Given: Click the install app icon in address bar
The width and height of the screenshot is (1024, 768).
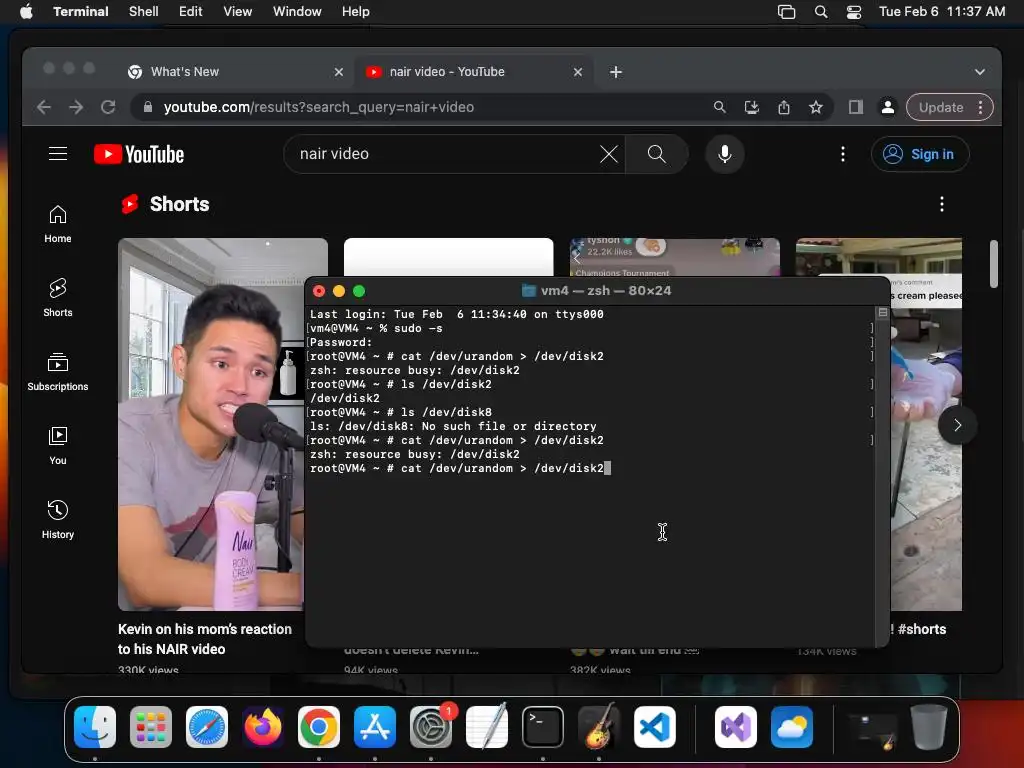Looking at the screenshot, I should coord(752,107).
